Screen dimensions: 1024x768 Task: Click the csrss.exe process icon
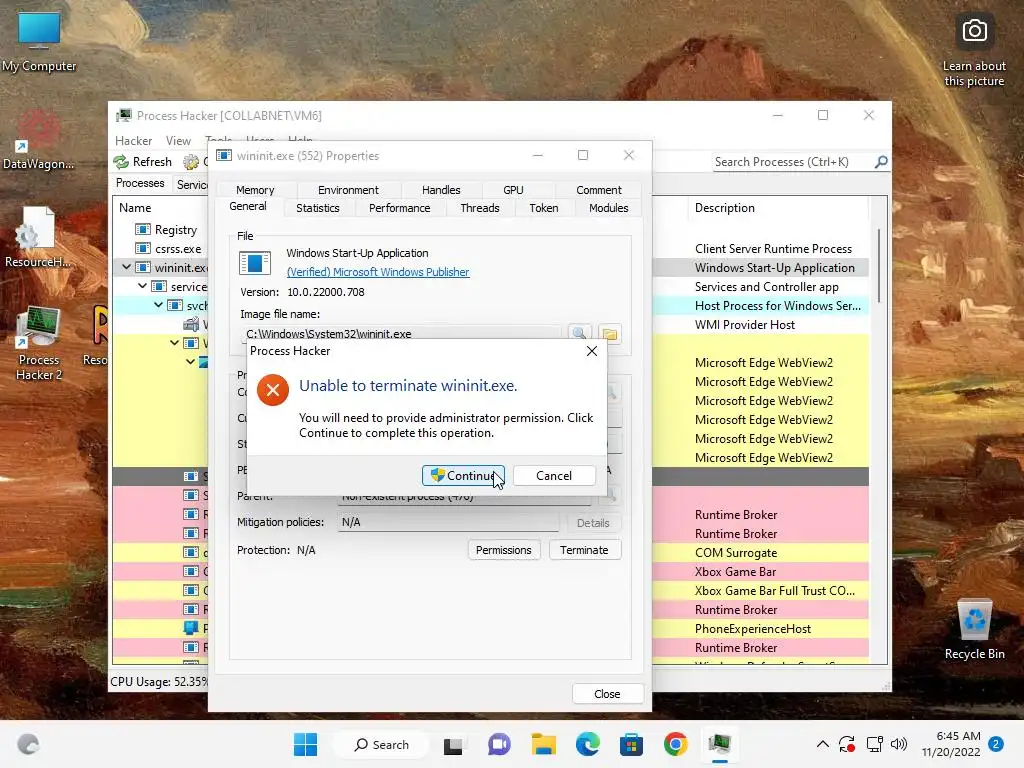[x=143, y=249]
